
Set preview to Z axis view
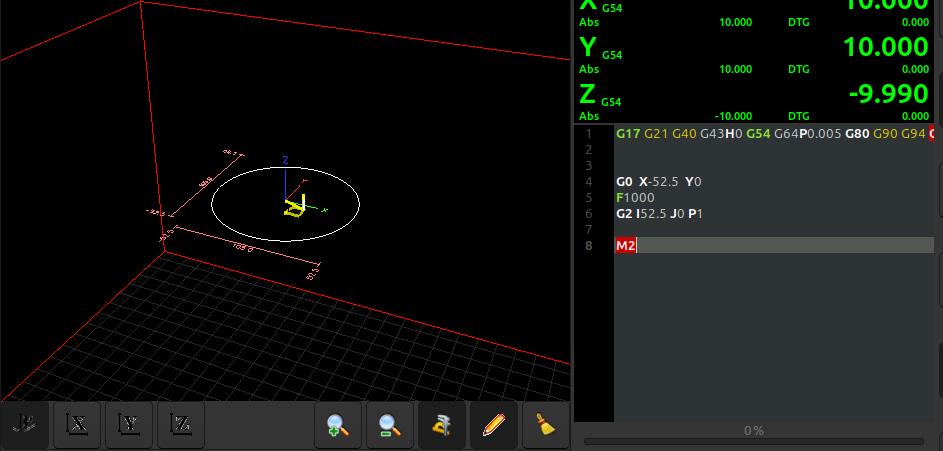(181, 425)
